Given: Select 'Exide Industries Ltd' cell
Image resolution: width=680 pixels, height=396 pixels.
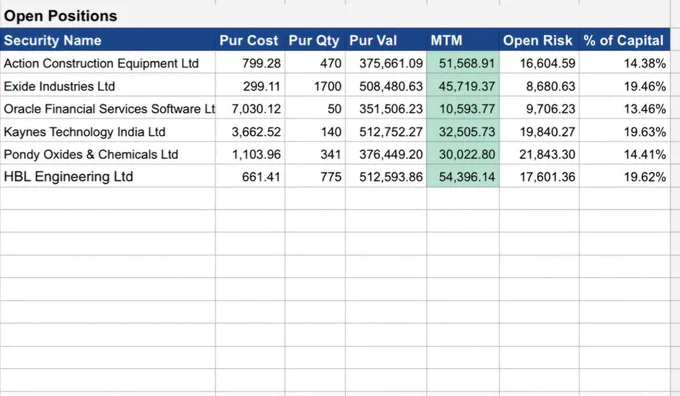Looking at the screenshot, I should pyautogui.click(x=108, y=86).
